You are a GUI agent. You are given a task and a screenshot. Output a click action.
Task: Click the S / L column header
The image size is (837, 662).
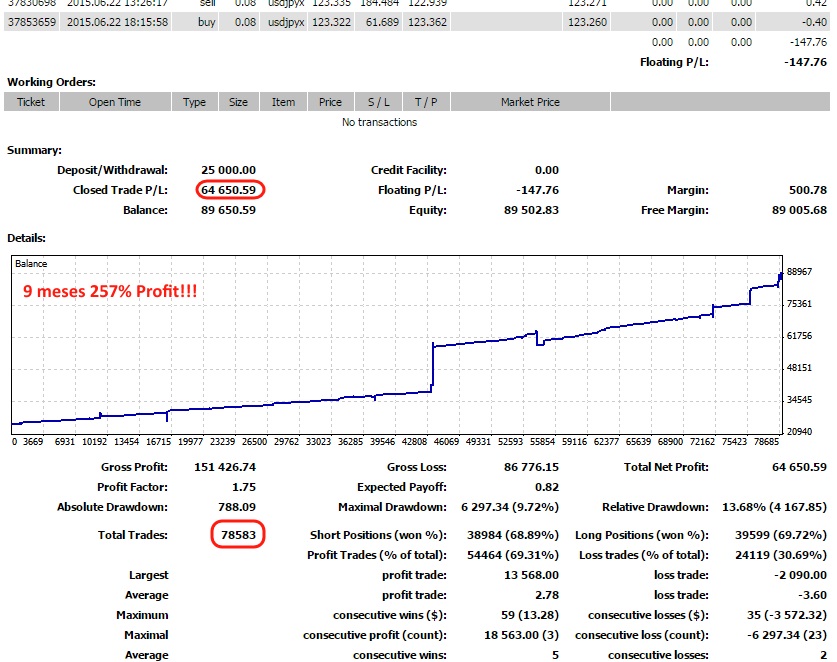pos(378,102)
